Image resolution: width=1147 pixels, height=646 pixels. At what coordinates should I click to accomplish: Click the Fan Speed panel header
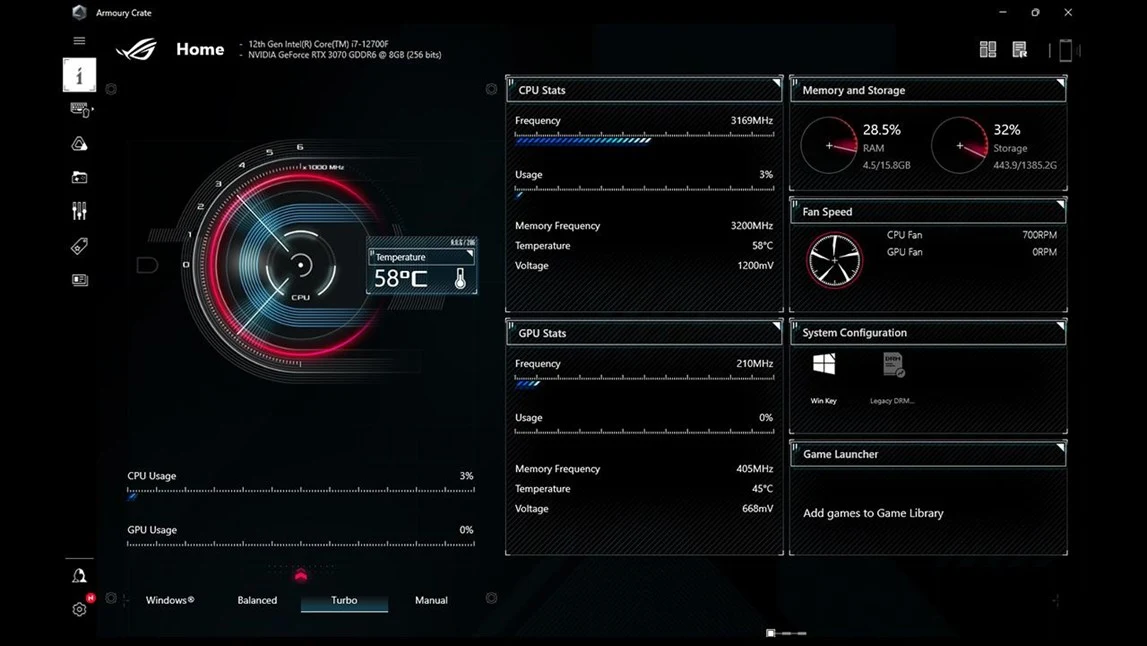(x=928, y=211)
